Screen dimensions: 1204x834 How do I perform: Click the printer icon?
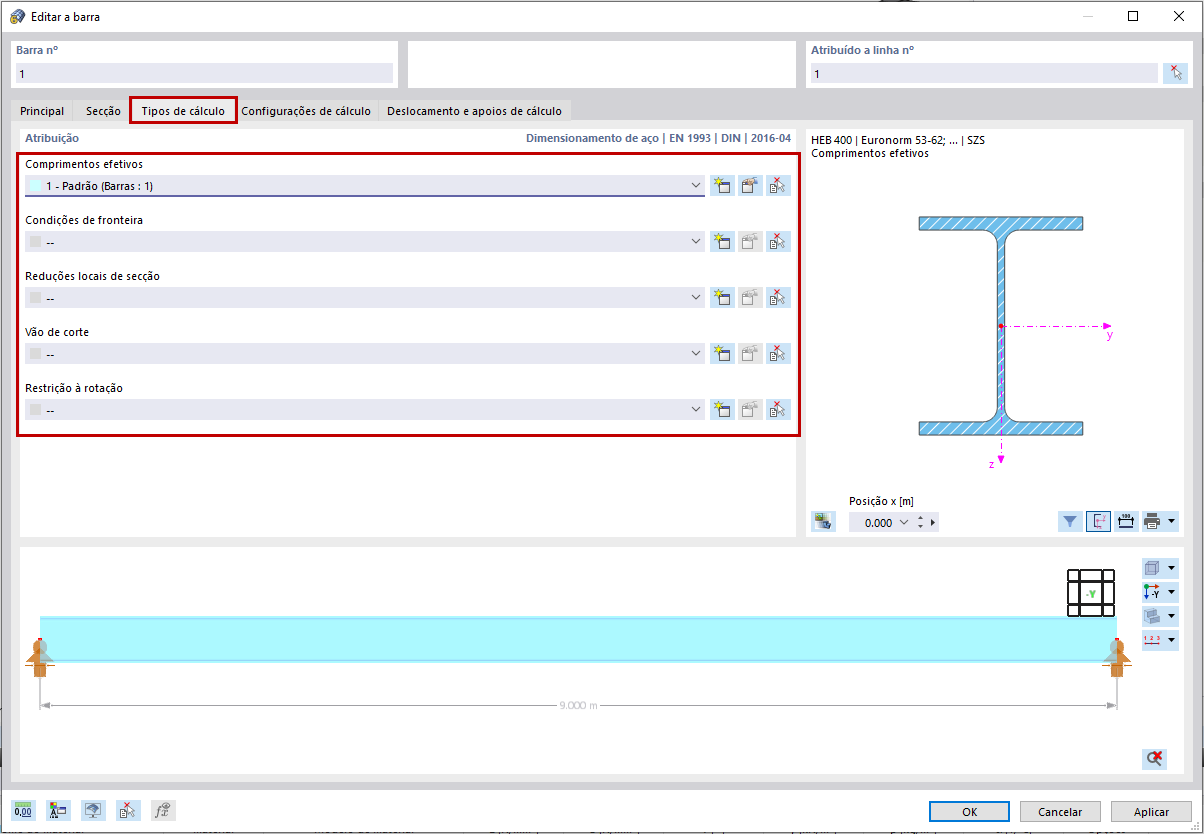[x=1153, y=521]
